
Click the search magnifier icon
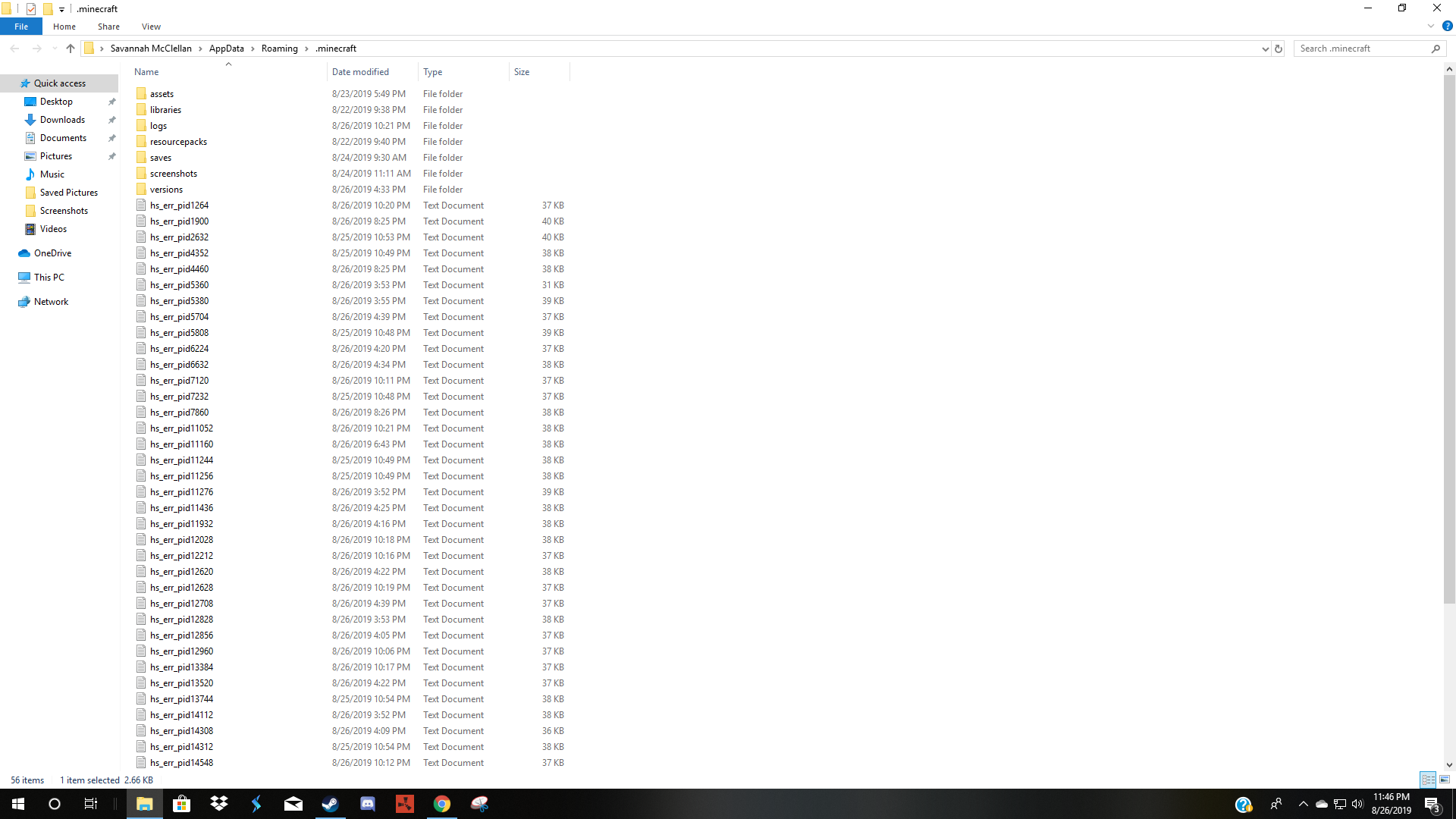[x=1436, y=49]
